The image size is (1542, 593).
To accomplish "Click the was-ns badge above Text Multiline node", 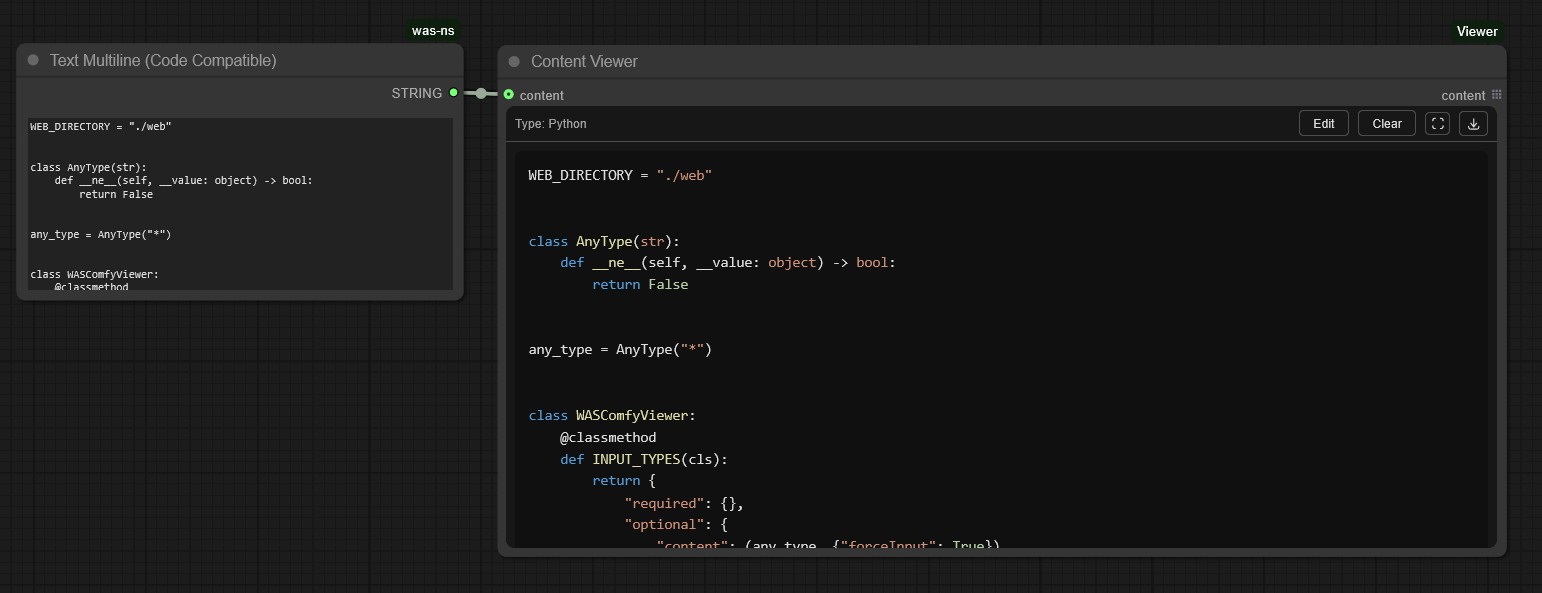I will 433,31.
